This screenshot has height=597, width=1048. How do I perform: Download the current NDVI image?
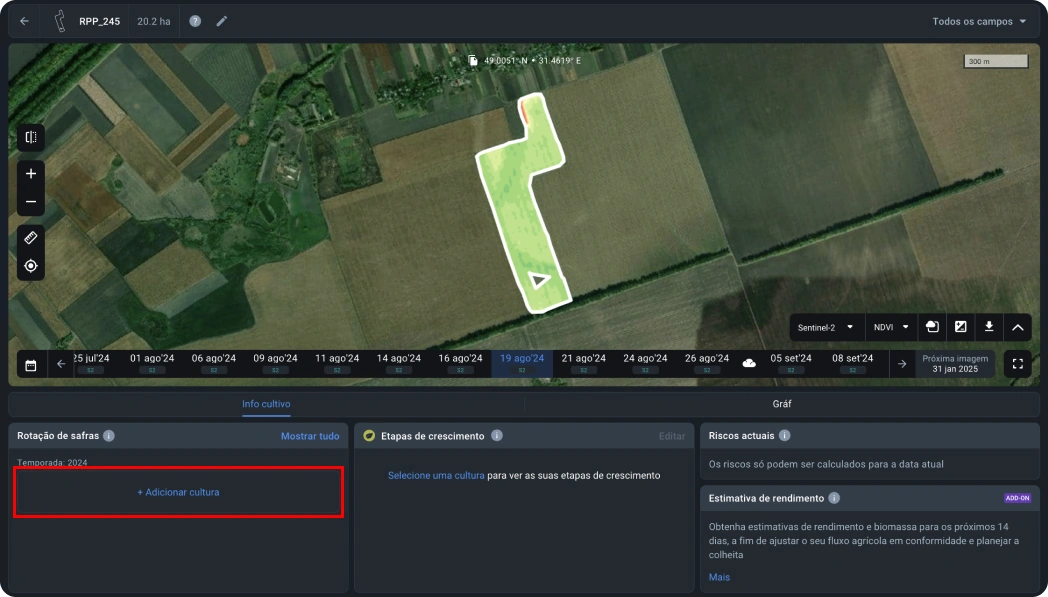tap(989, 327)
